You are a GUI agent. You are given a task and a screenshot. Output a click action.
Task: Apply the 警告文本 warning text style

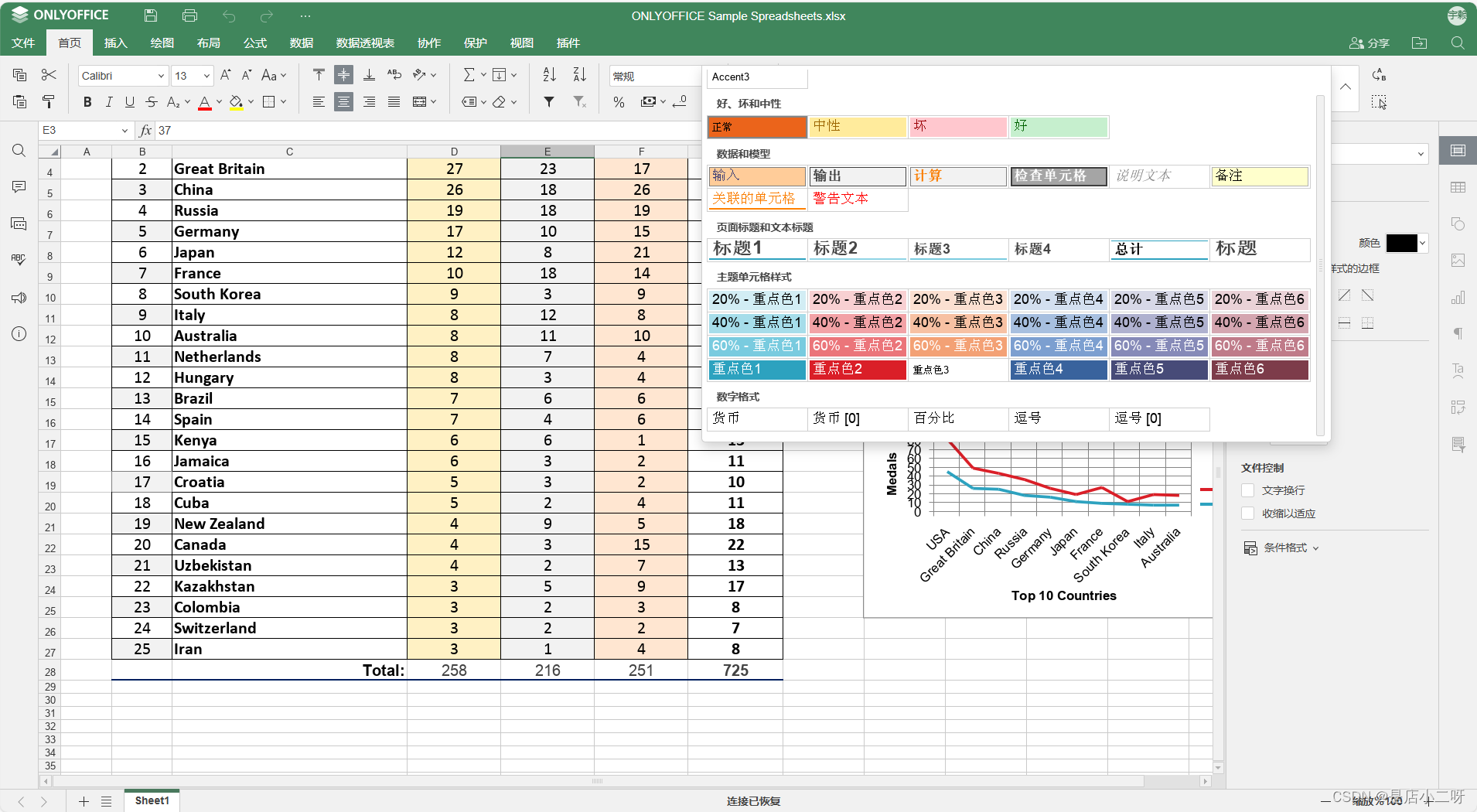click(858, 199)
